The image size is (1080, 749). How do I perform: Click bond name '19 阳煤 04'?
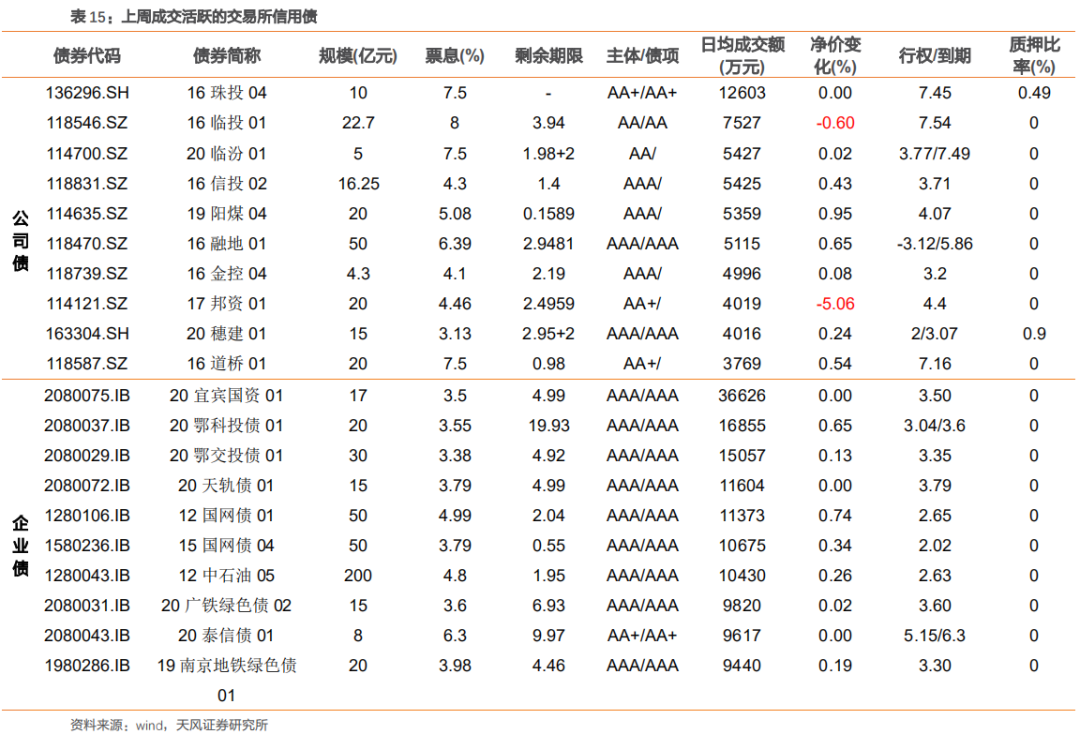227,214
